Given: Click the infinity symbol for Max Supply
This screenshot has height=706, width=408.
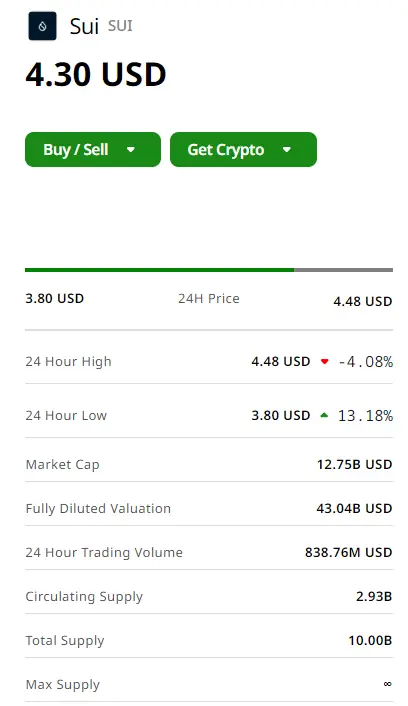Looking at the screenshot, I should coord(387,684).
